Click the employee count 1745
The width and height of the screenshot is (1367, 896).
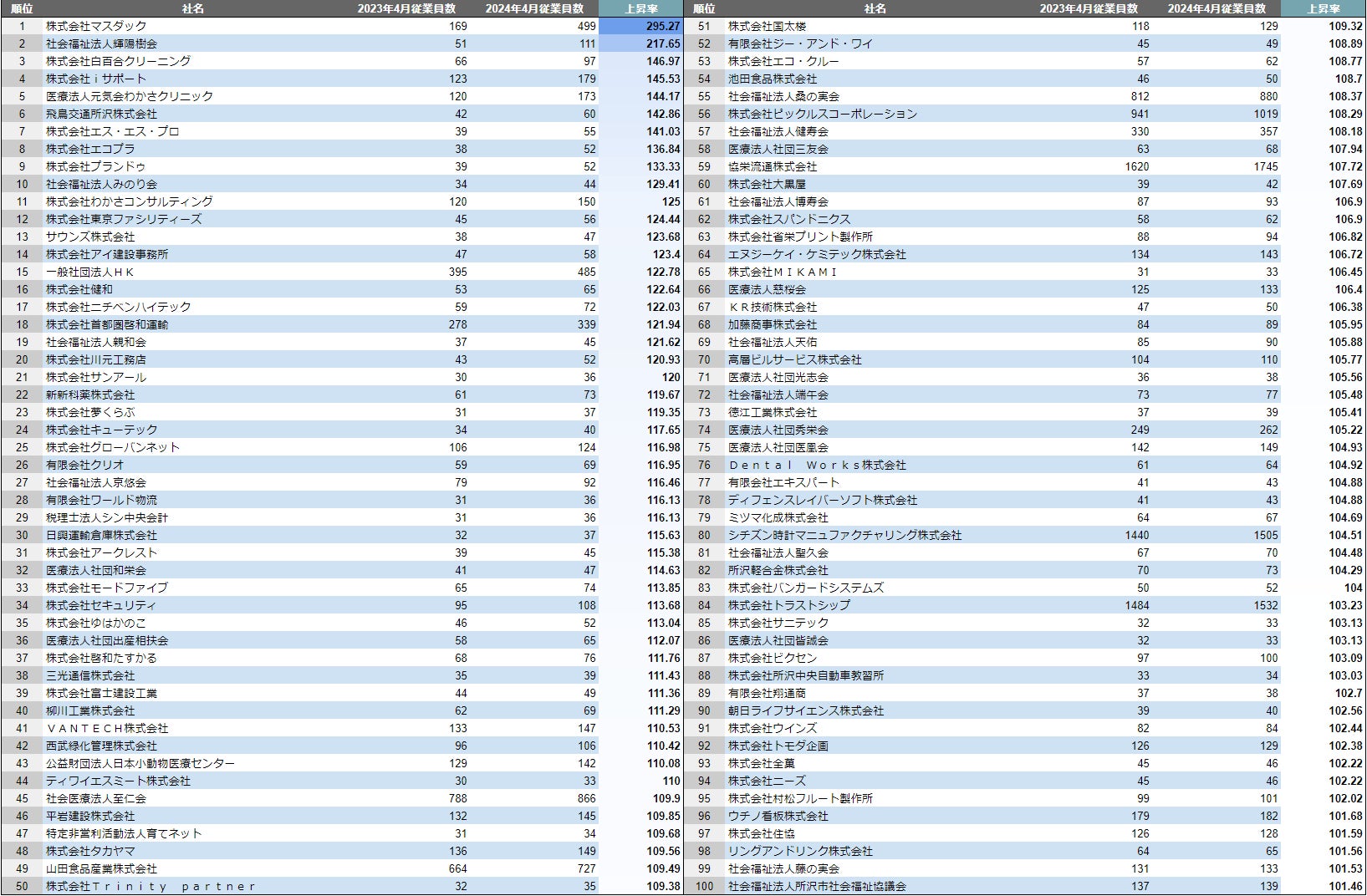click(1266, 166)
